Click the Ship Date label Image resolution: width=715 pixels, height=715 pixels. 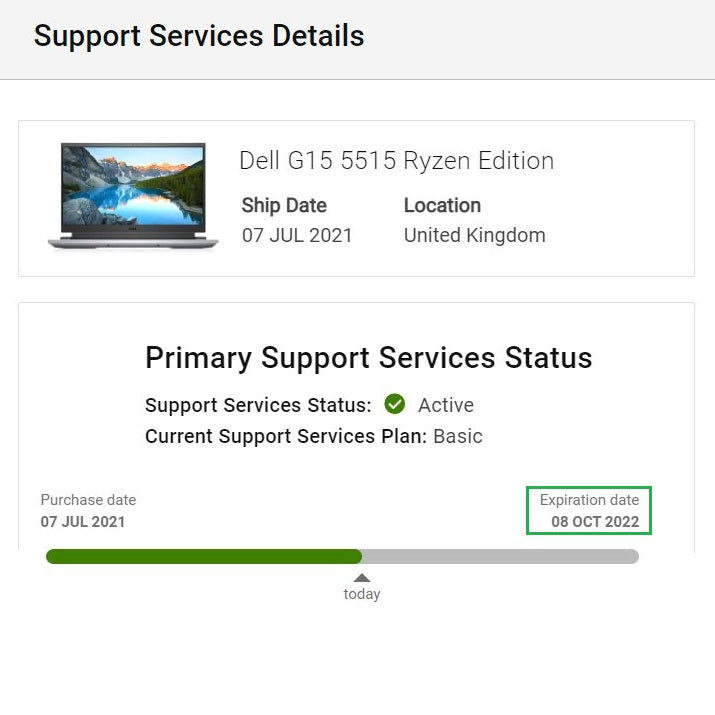click(284, 205)
